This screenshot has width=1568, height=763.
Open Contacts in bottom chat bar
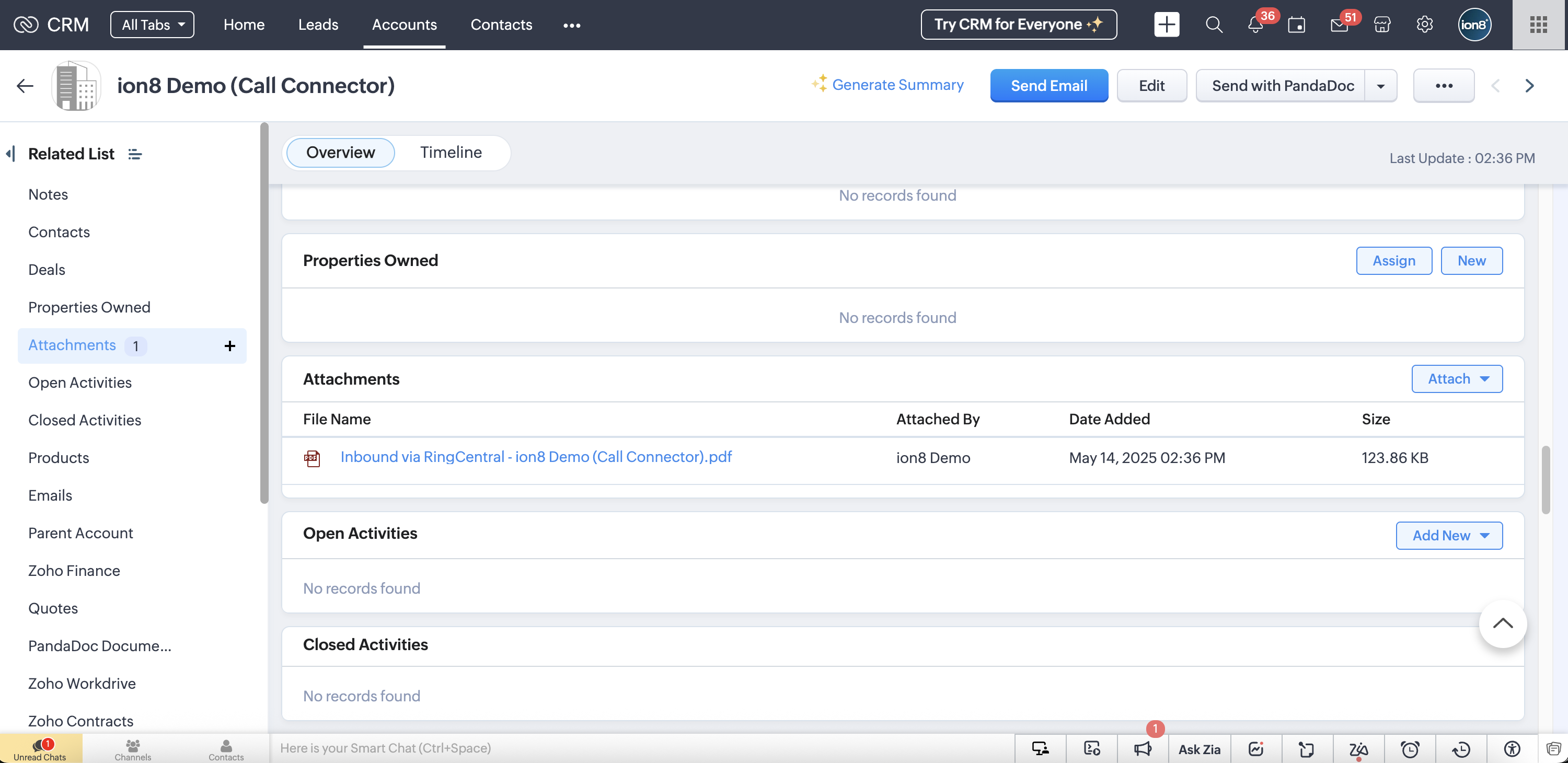pos(226,748)
